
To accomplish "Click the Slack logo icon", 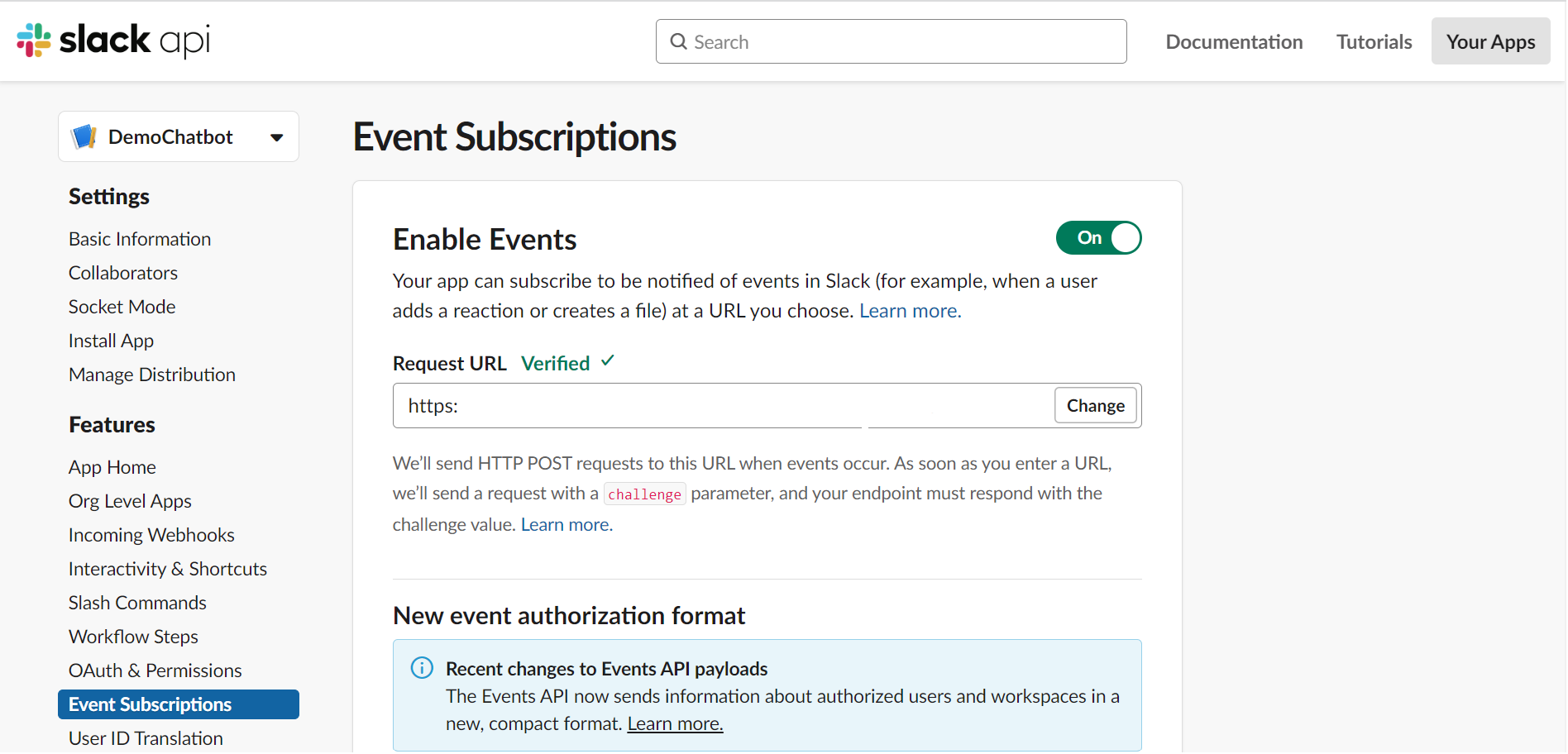I will coord(34,40).
